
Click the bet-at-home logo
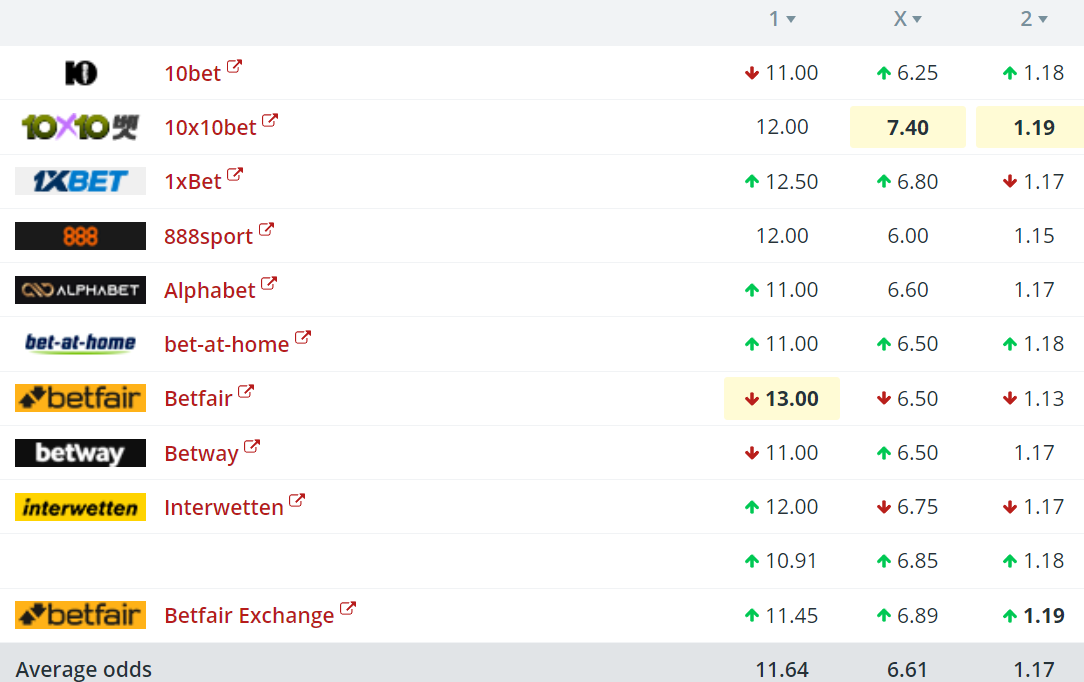pyautogui.click(x=80, y=344)
